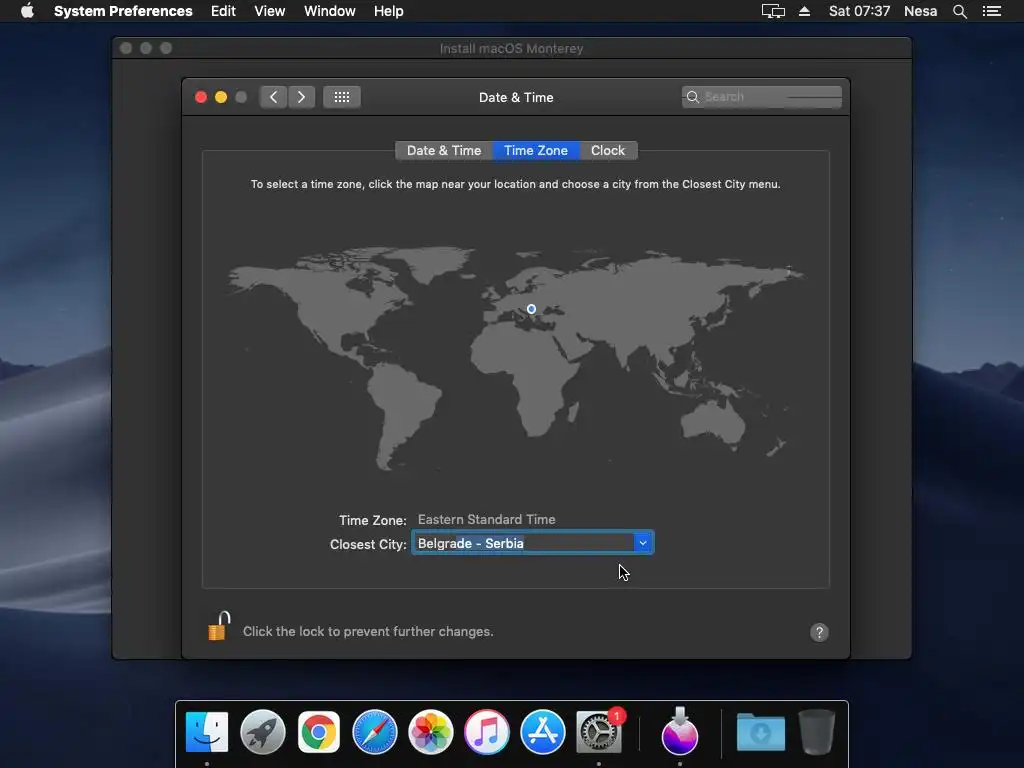Open the Trash in the Dock
1024x768 pixels.
pyautogui.click(x=817, y=732)
